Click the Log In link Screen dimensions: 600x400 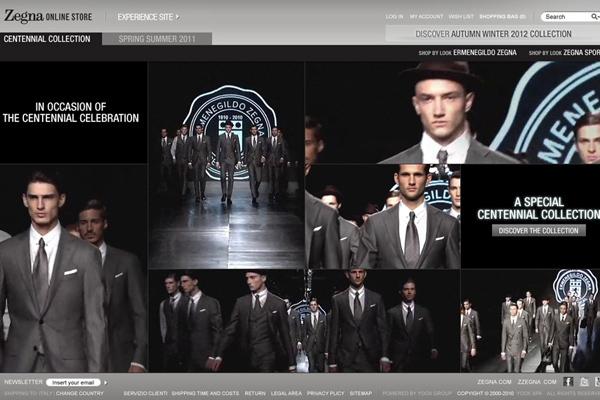tap(394, 16)
